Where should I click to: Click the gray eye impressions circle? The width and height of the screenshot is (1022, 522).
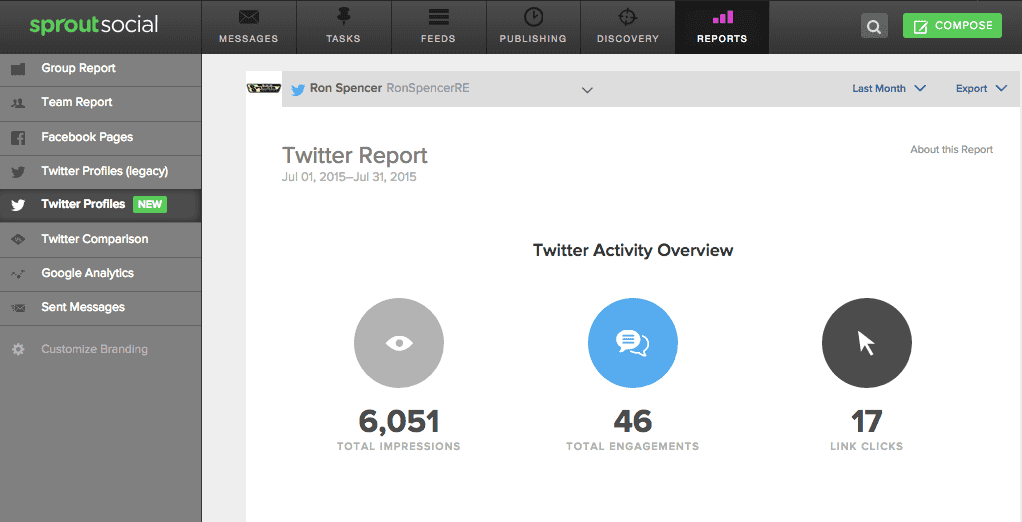point(399,343)
